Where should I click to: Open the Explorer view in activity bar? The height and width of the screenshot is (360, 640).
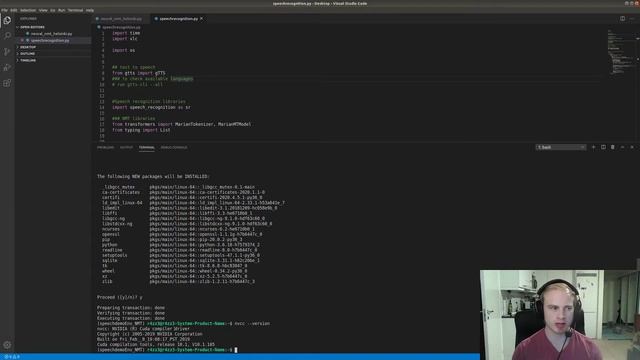(x=7, y=20)
